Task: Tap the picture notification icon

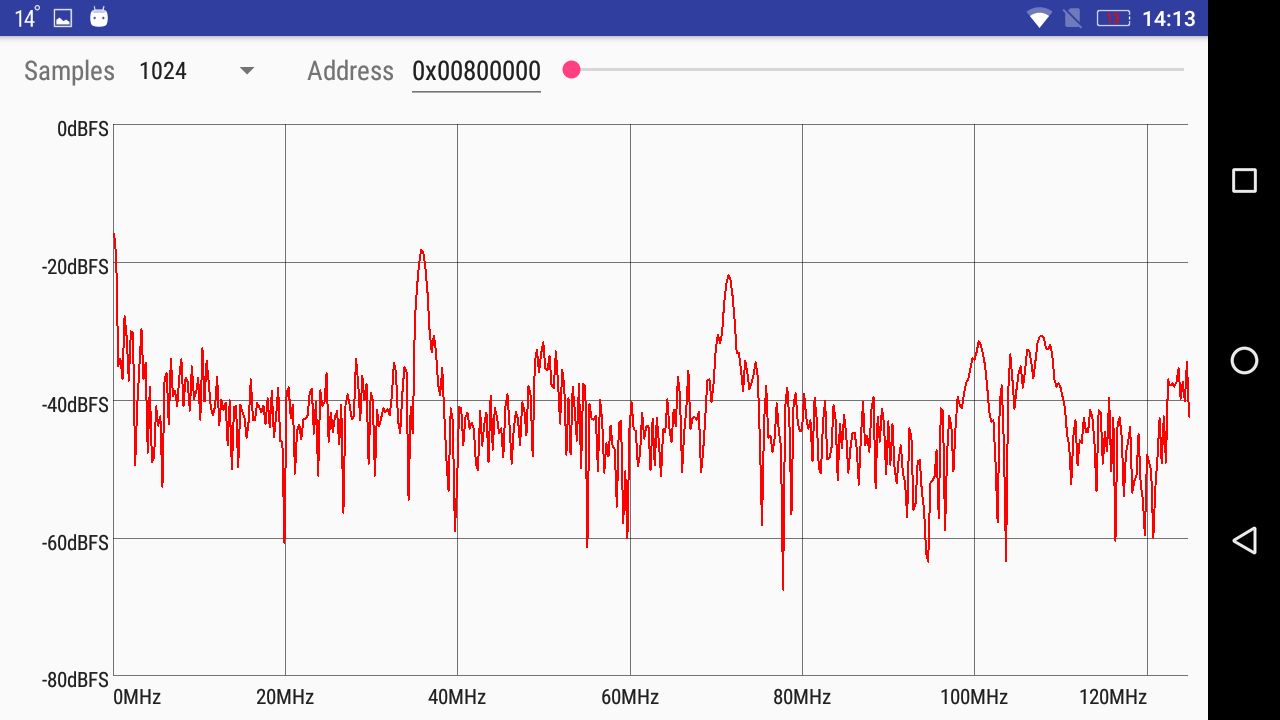Action: coord(63,18)
